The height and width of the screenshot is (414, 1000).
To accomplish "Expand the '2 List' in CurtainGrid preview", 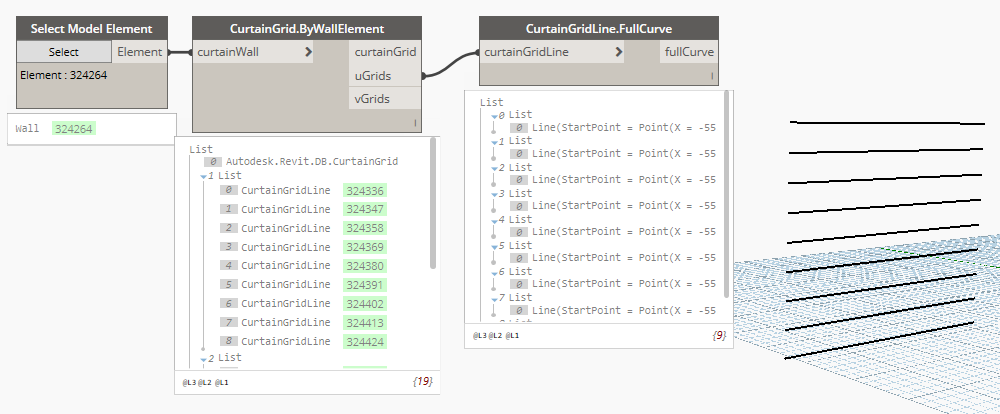I will (205, 358).
